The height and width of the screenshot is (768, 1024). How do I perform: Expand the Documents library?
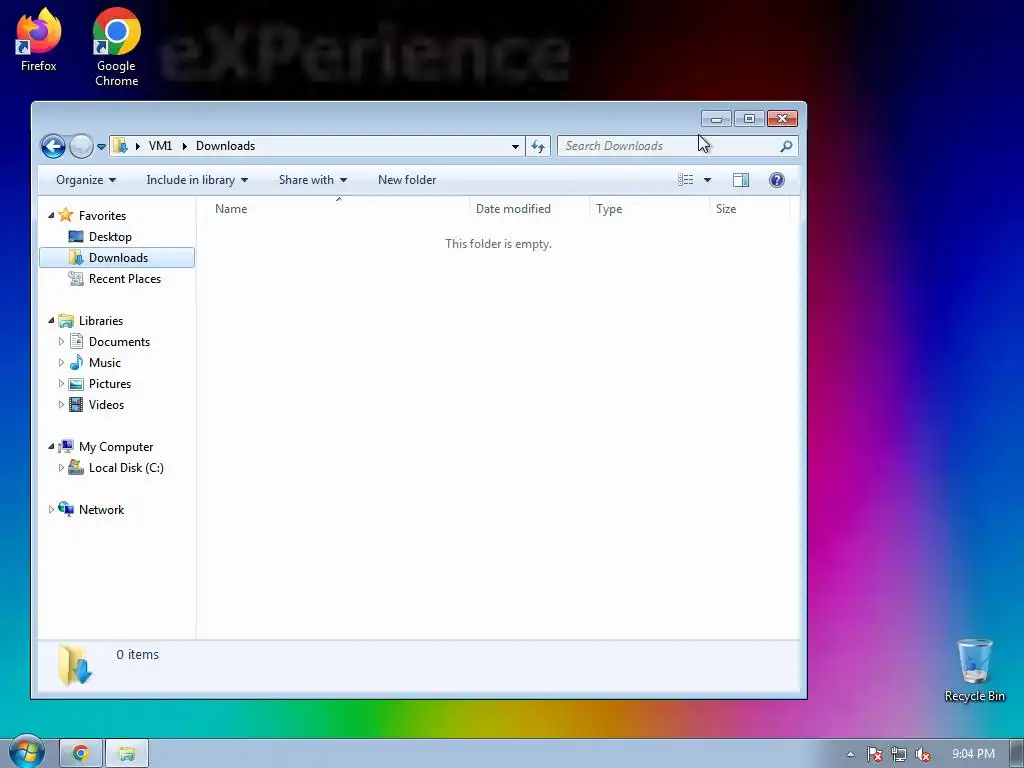point(61,342)
